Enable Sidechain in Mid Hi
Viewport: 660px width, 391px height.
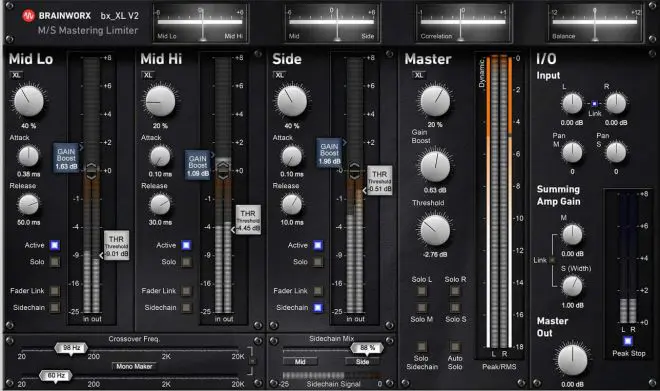[186, 308]
